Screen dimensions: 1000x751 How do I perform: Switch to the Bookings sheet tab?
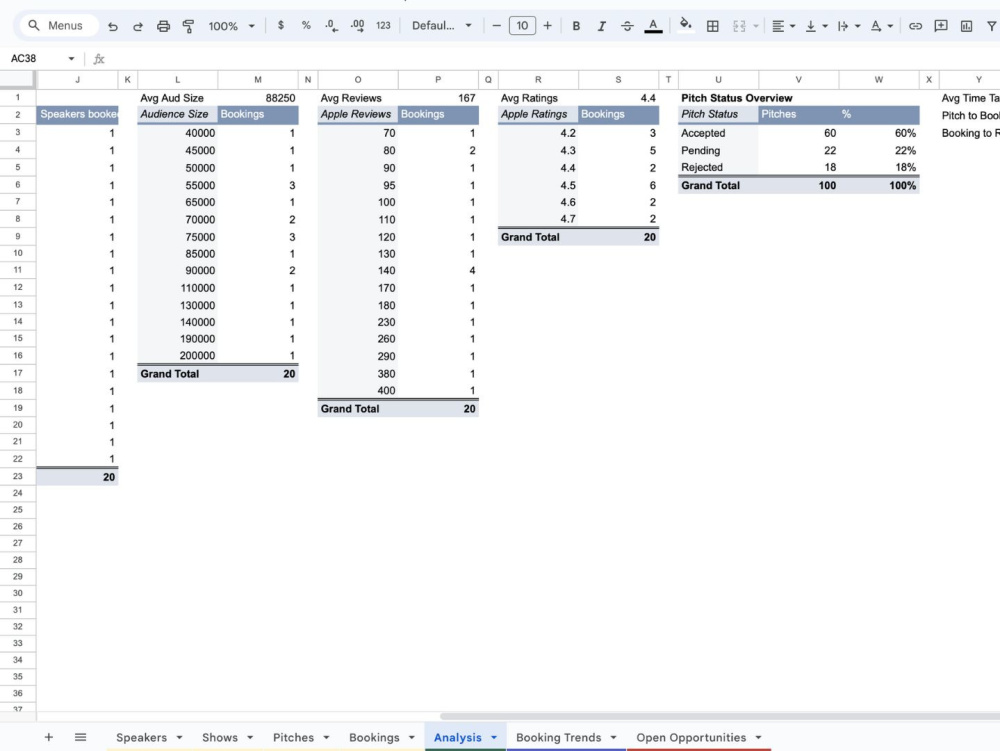click(x=374, y=737)
